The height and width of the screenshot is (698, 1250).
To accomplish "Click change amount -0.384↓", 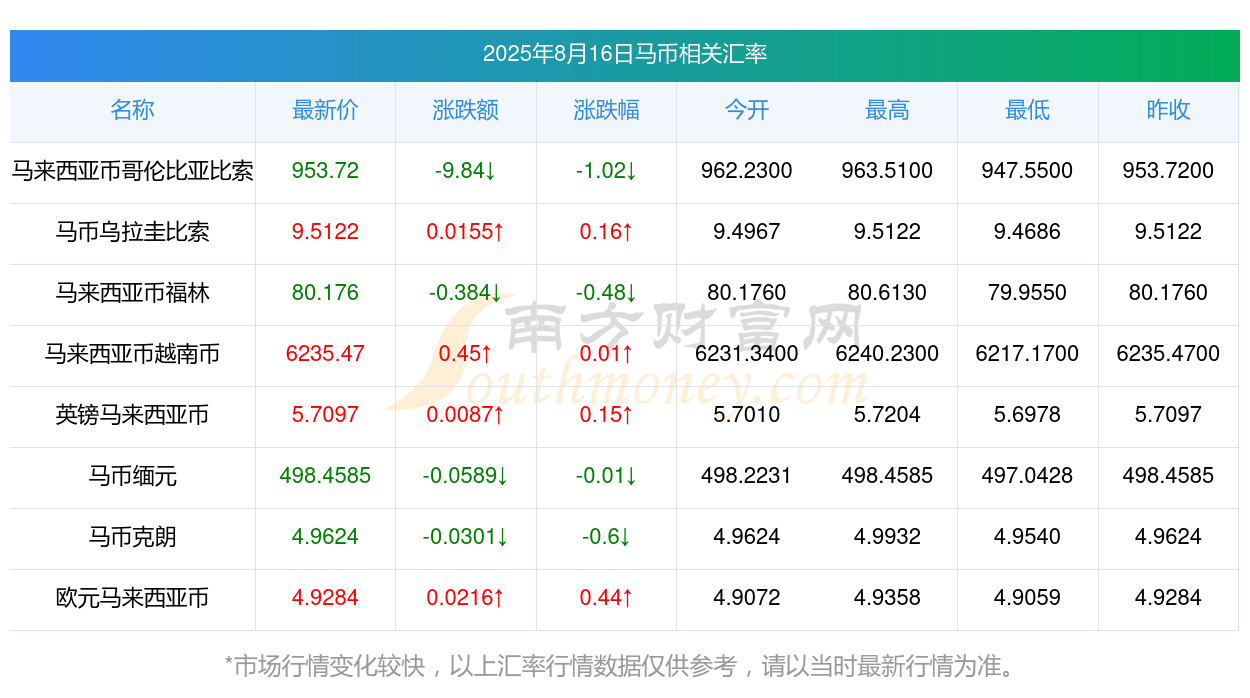I will tap(466, 293).
